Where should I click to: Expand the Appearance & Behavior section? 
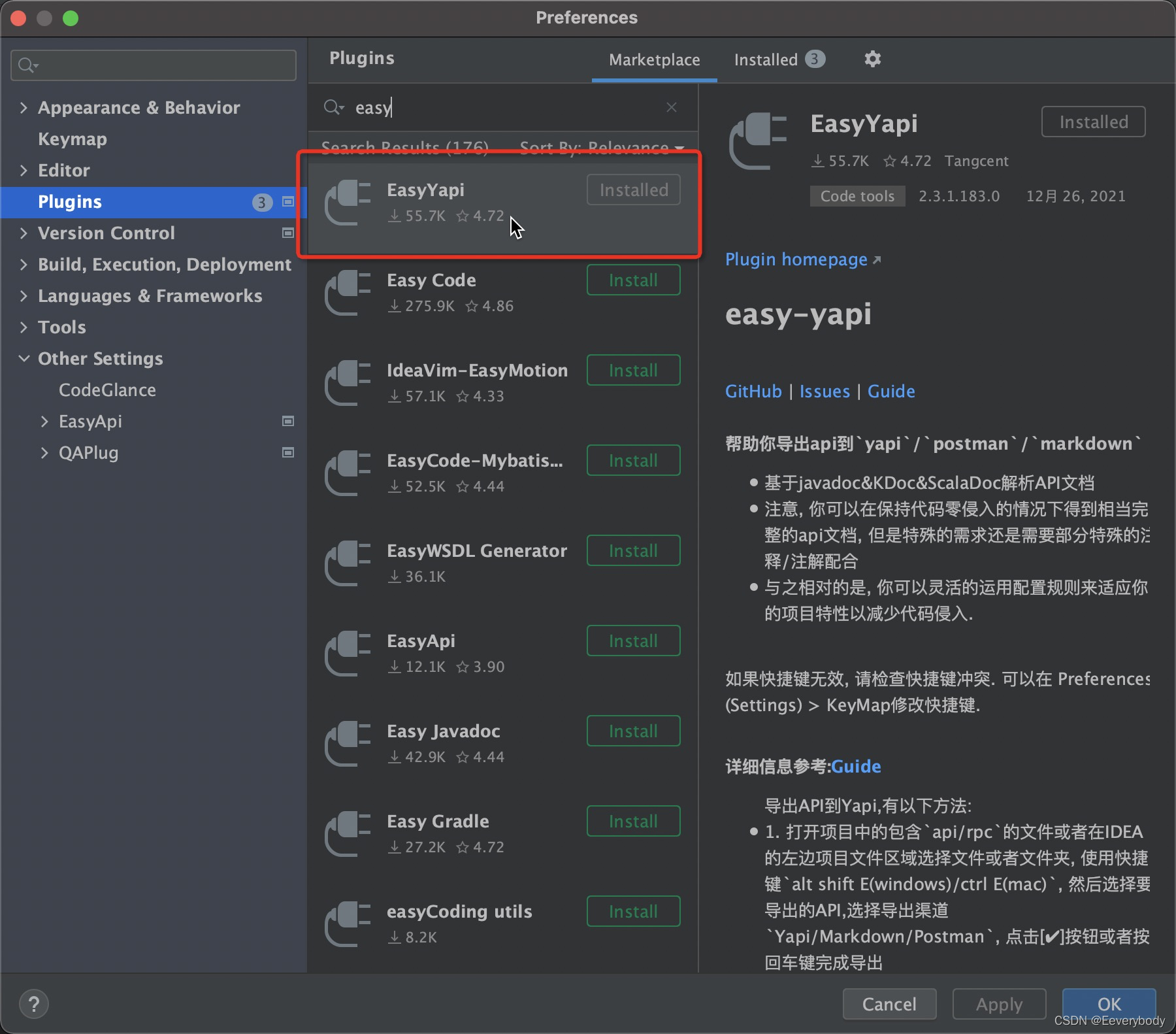click(23, 107)
